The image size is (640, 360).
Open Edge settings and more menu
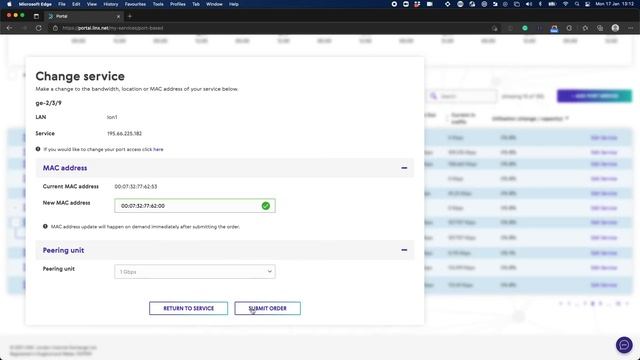click(x=631, y=28)
